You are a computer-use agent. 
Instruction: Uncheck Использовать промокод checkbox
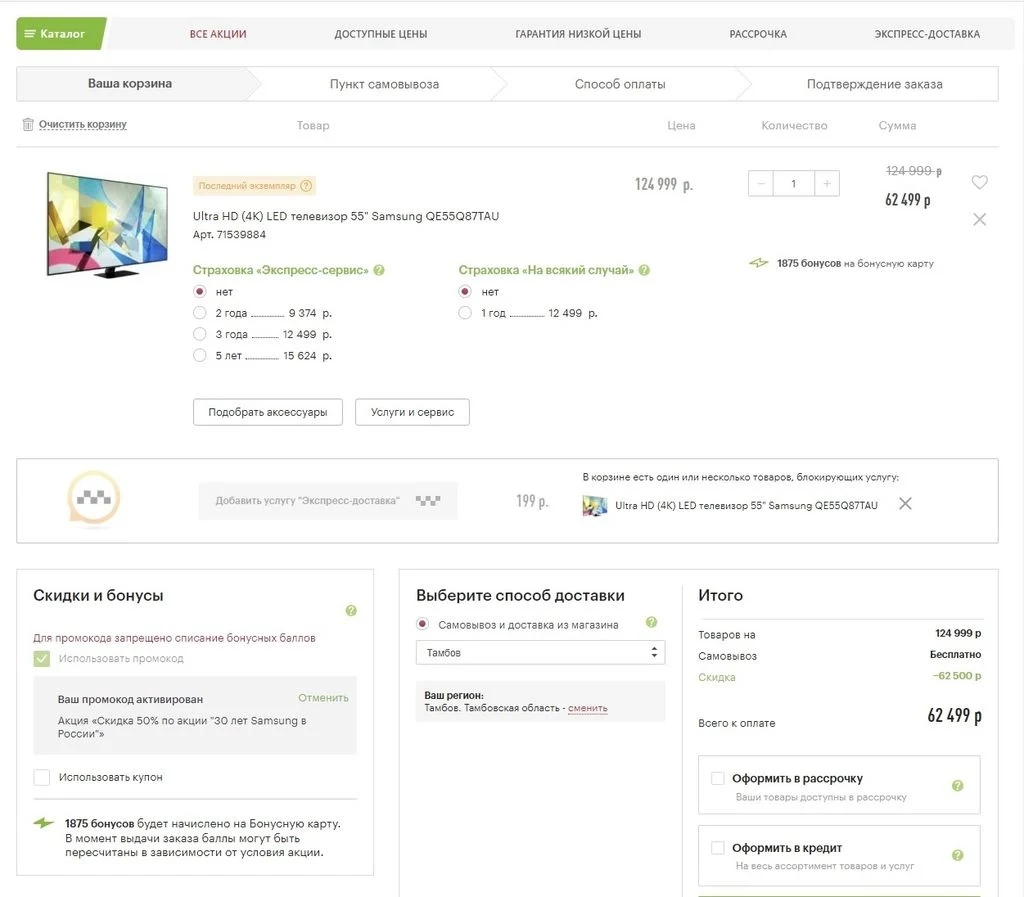click(x=42, y=658)
